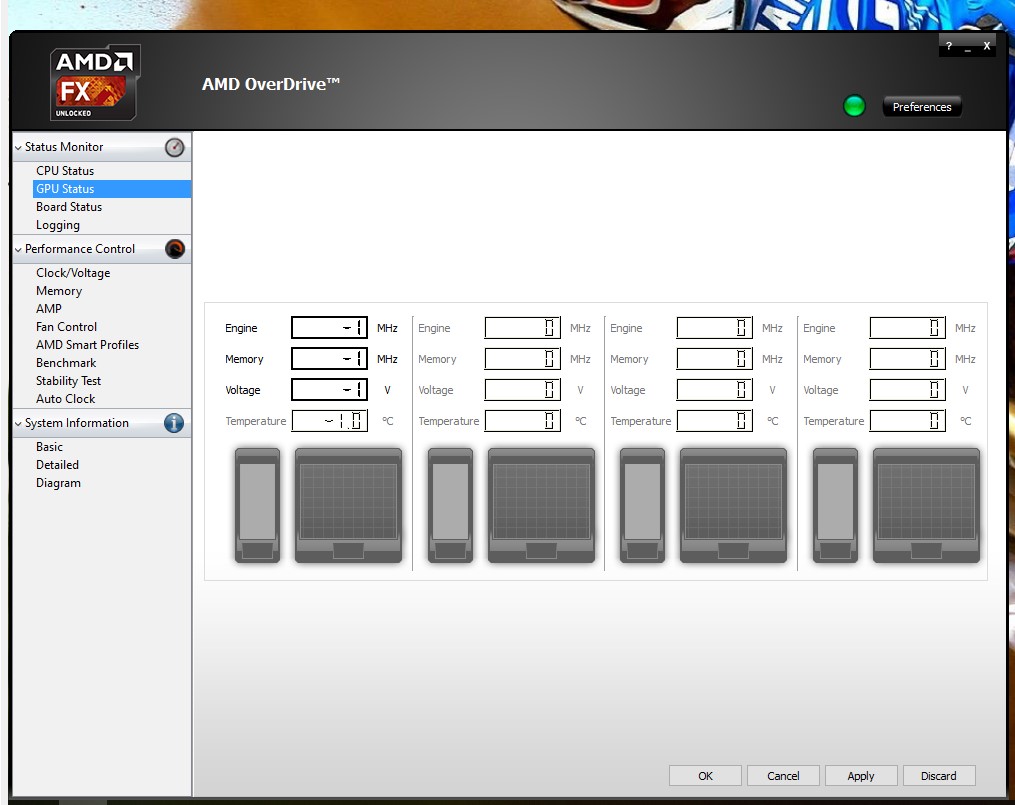Click fourth GPU usage graph display
Viewport: 1015px width, 805px height.
[926, 505]
